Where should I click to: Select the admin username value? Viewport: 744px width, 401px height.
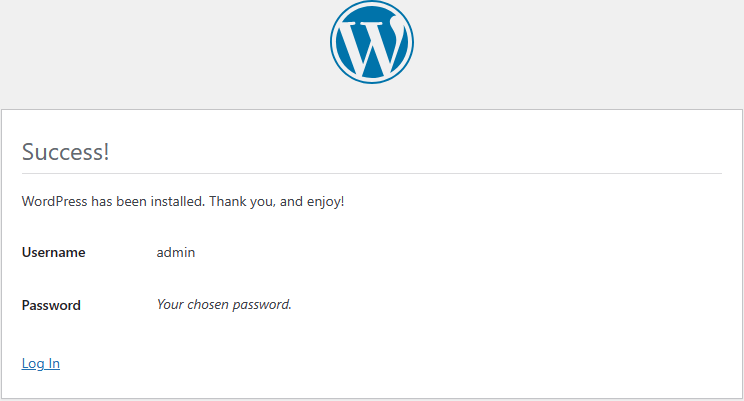(176, 252)
